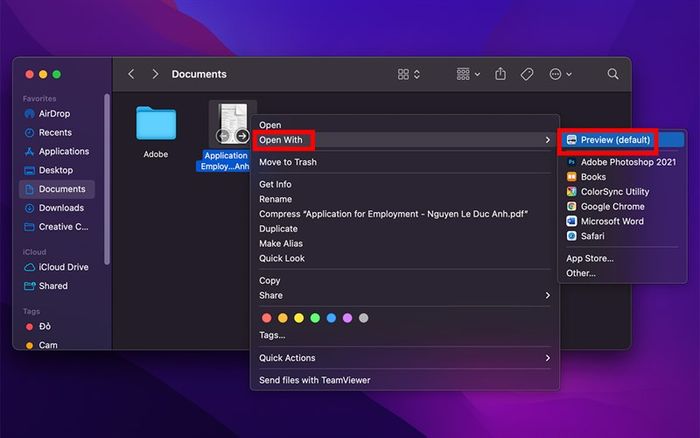Apply the purple color tag

click(x=347, y=318)
